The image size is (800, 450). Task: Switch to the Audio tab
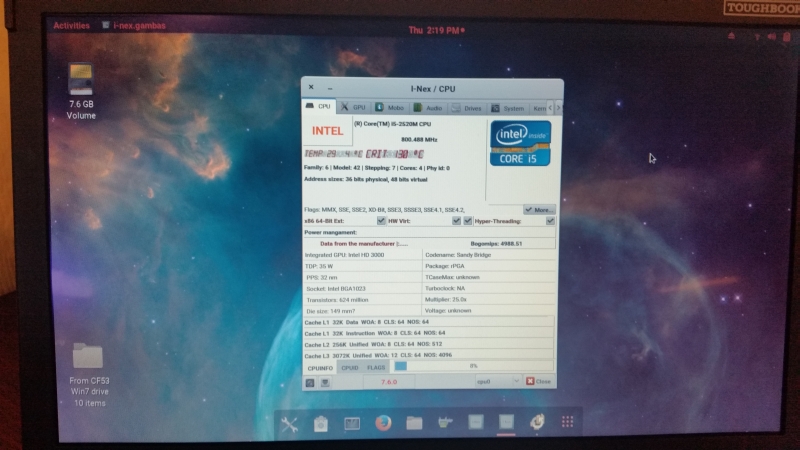428,108
